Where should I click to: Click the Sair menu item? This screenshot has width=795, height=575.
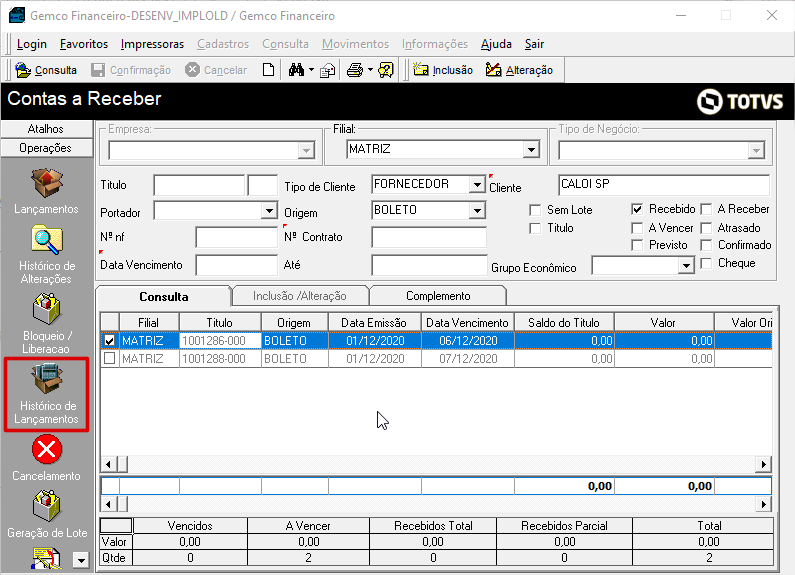coord(534,44)
